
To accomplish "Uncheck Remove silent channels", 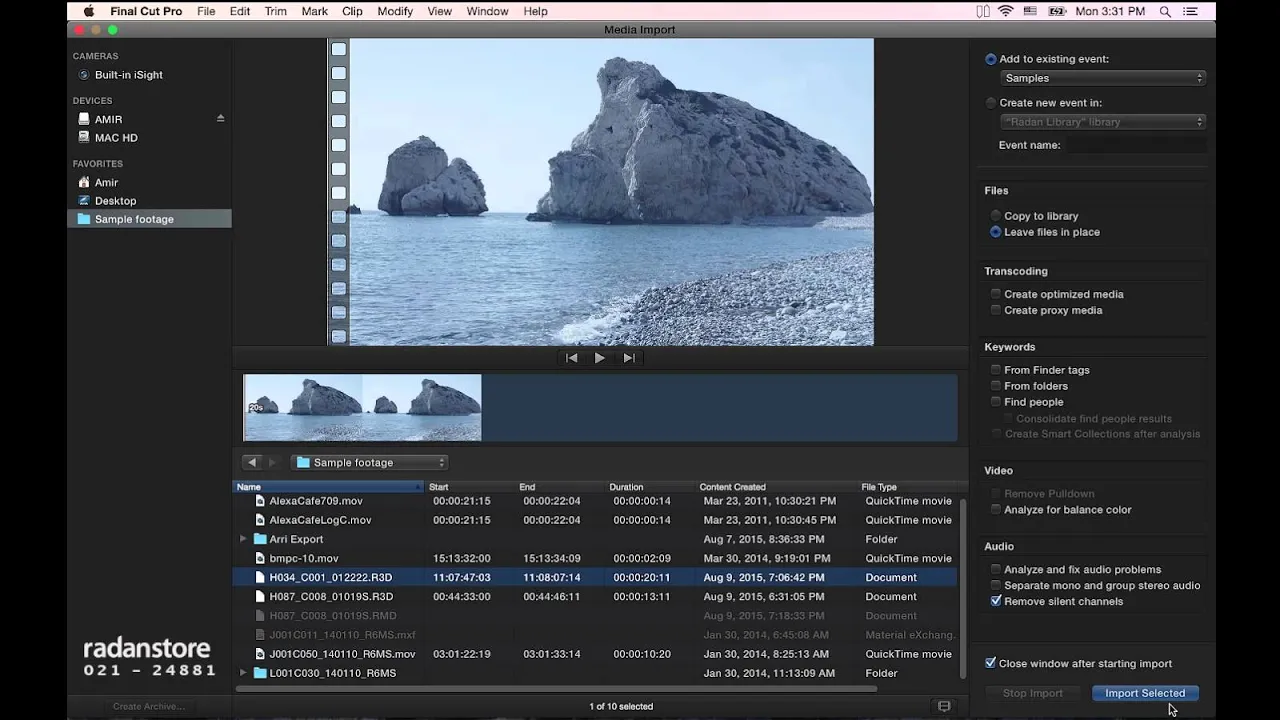I will 995,602.
